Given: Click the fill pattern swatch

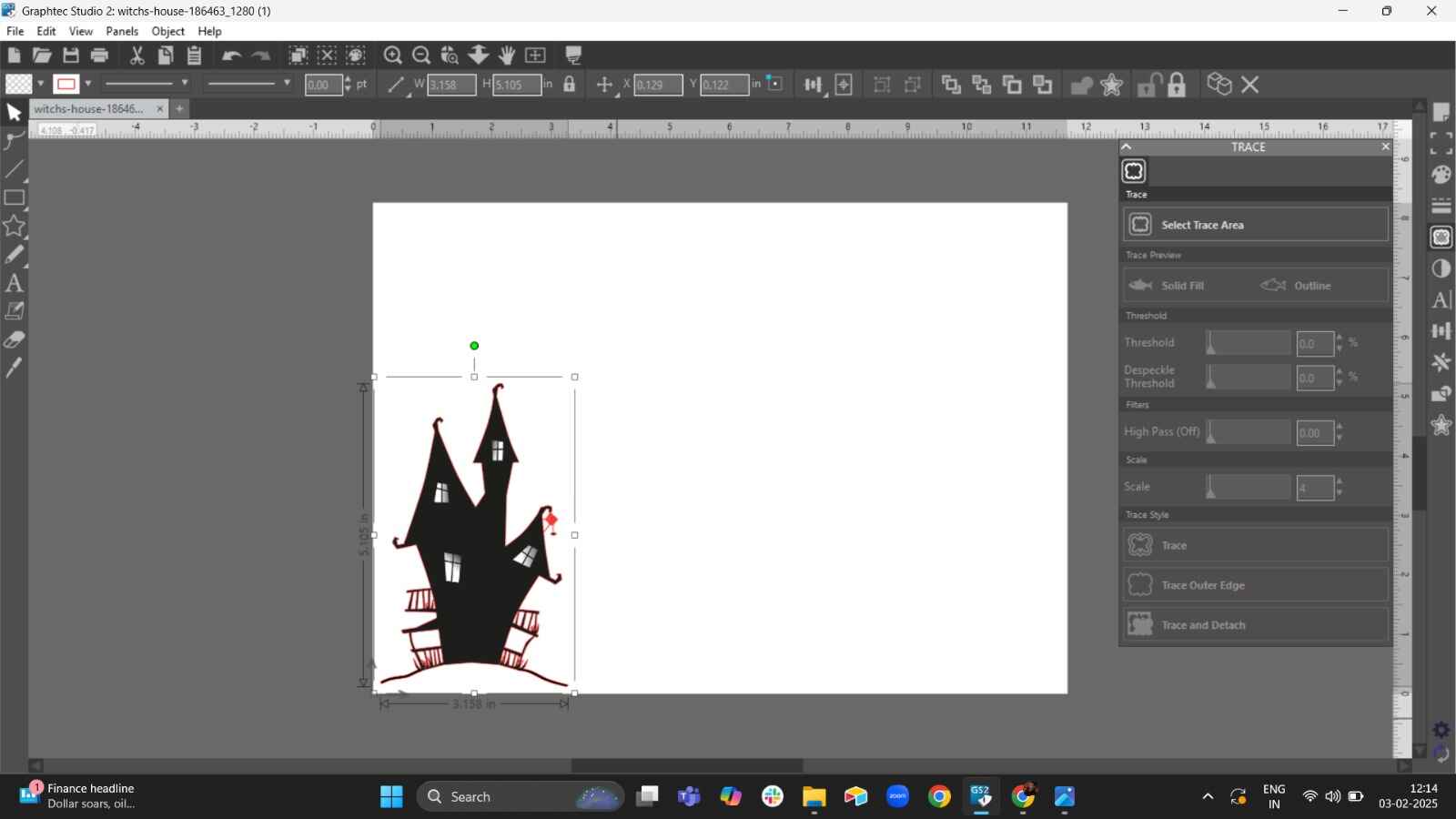Looking at the screenshot, I should tap(18, 85).
